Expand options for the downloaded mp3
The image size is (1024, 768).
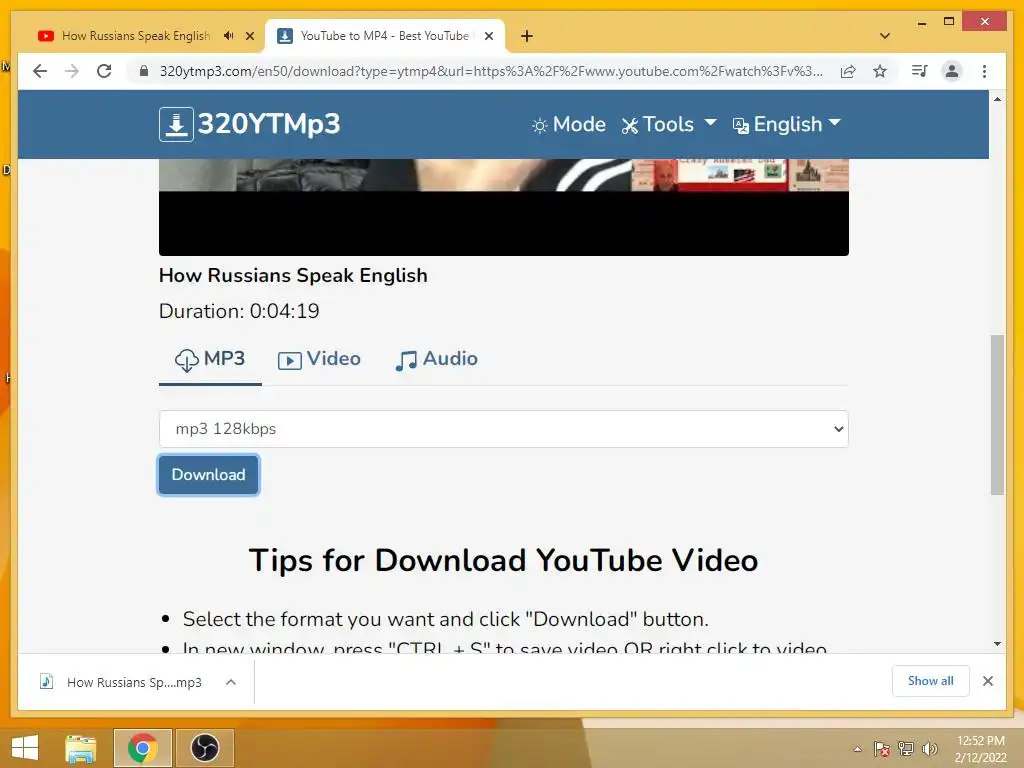point(231,682)
